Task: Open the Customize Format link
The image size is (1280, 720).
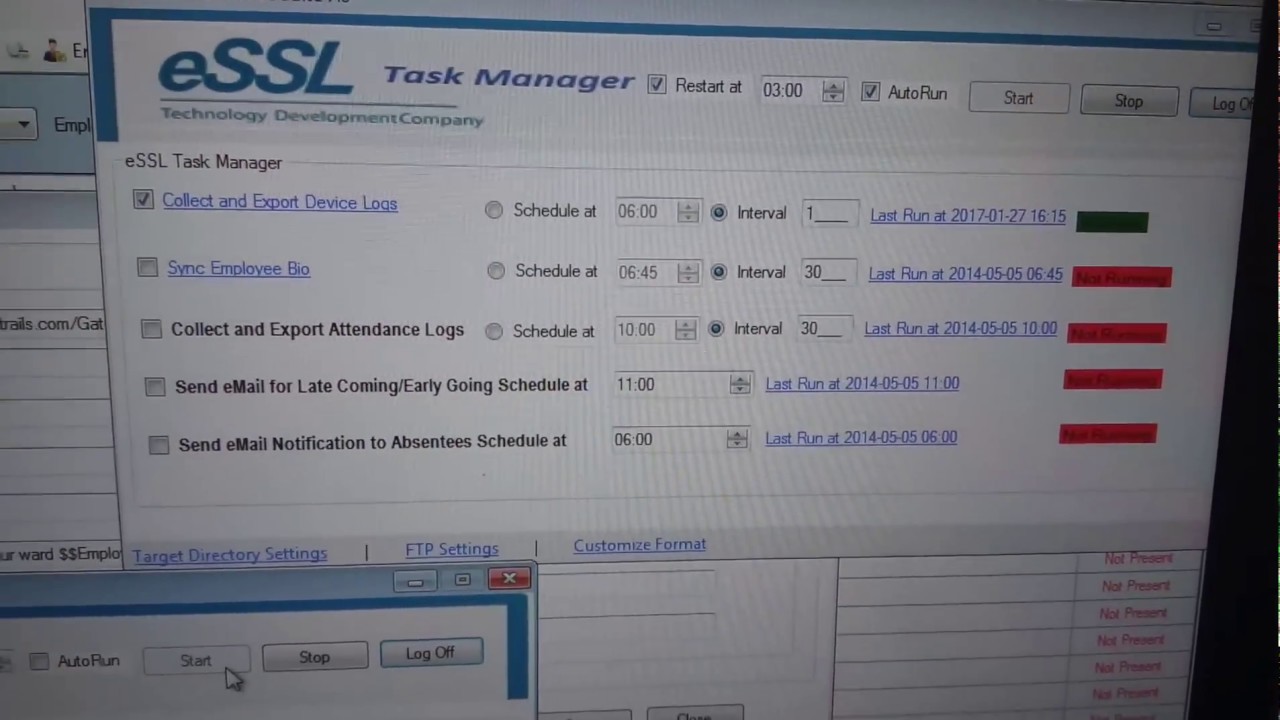Action: point(640,545)
